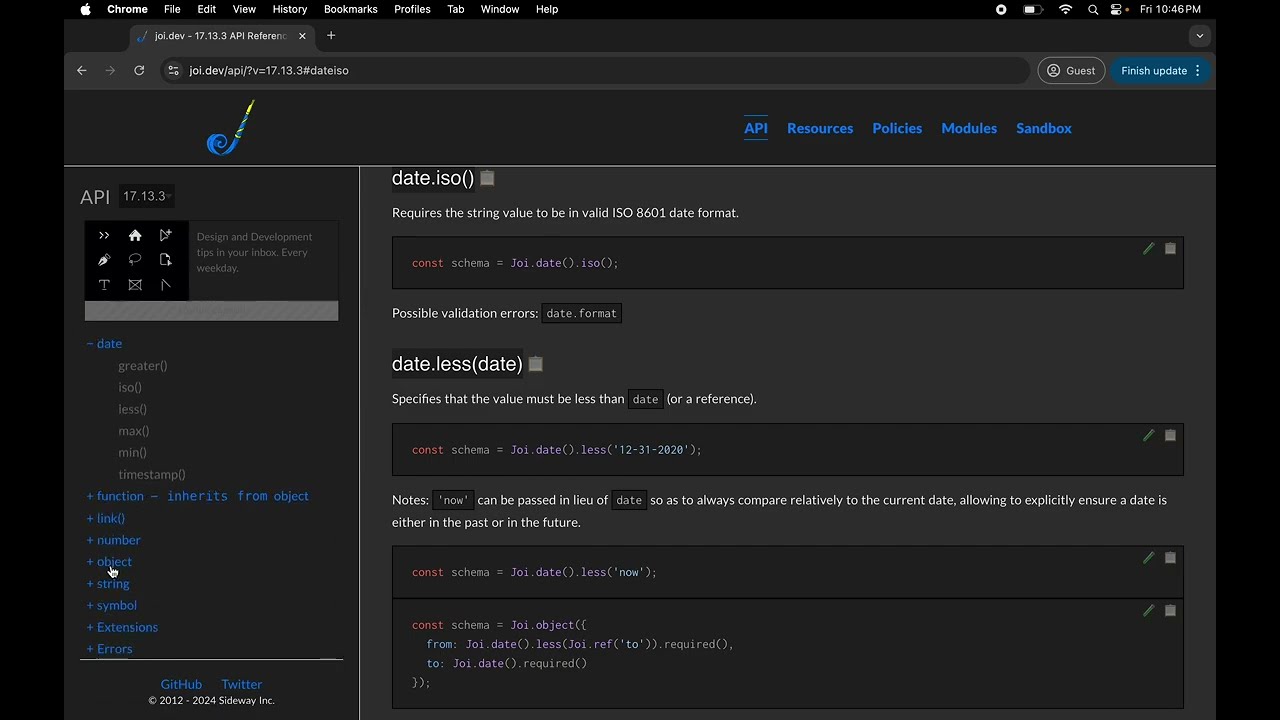Viewport: 1280px width, 720px height.
Task: Go back with the browser back arrow
Action: (82, 70)
